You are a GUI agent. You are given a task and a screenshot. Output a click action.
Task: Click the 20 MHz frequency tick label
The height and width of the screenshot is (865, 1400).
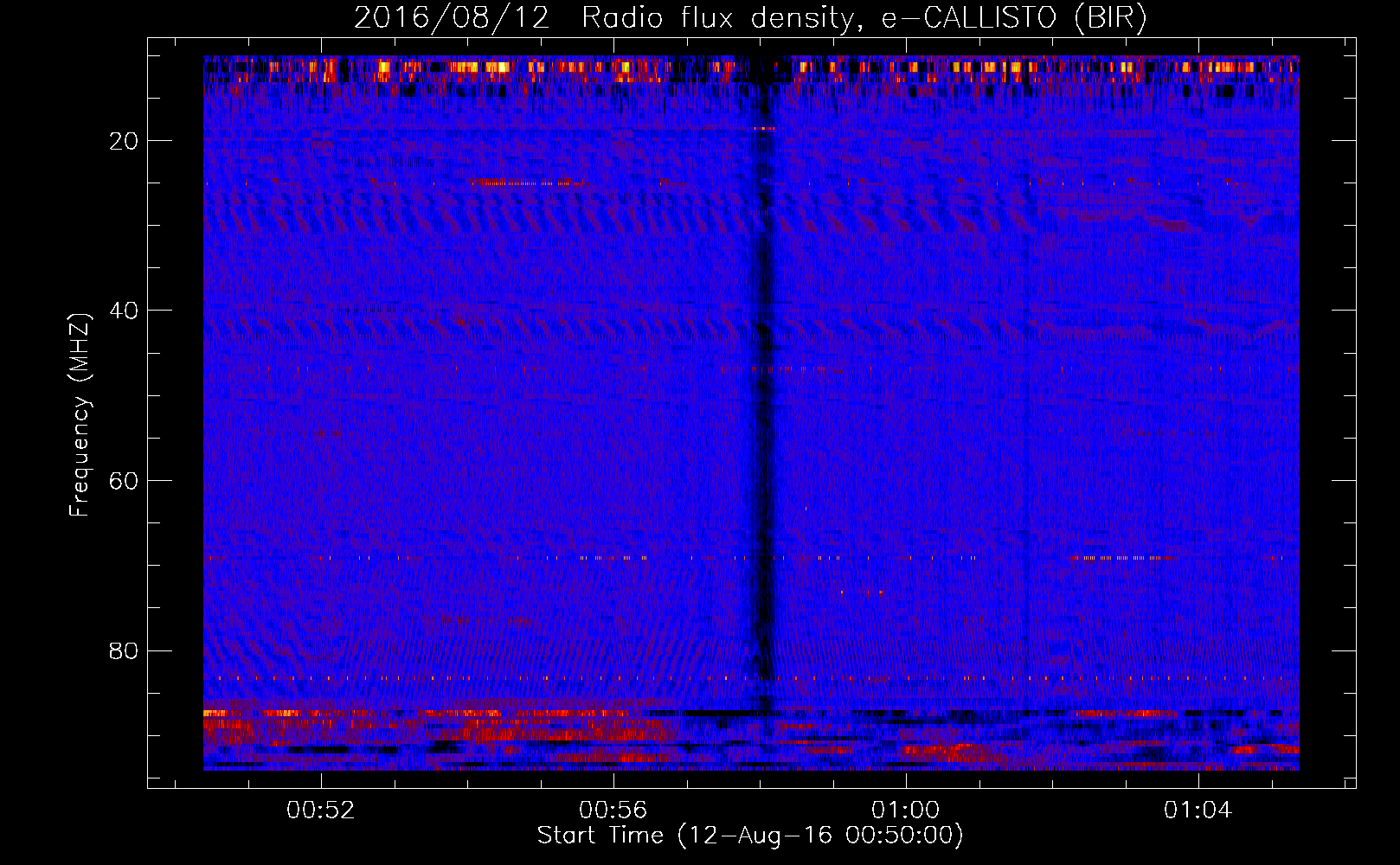(125, 141)
